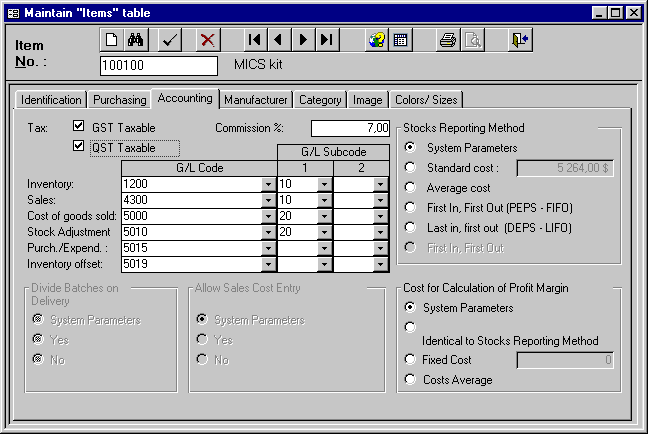Viewport: 648px width, 434px height.
Task: Go to the first record
Action: (256, 40)
